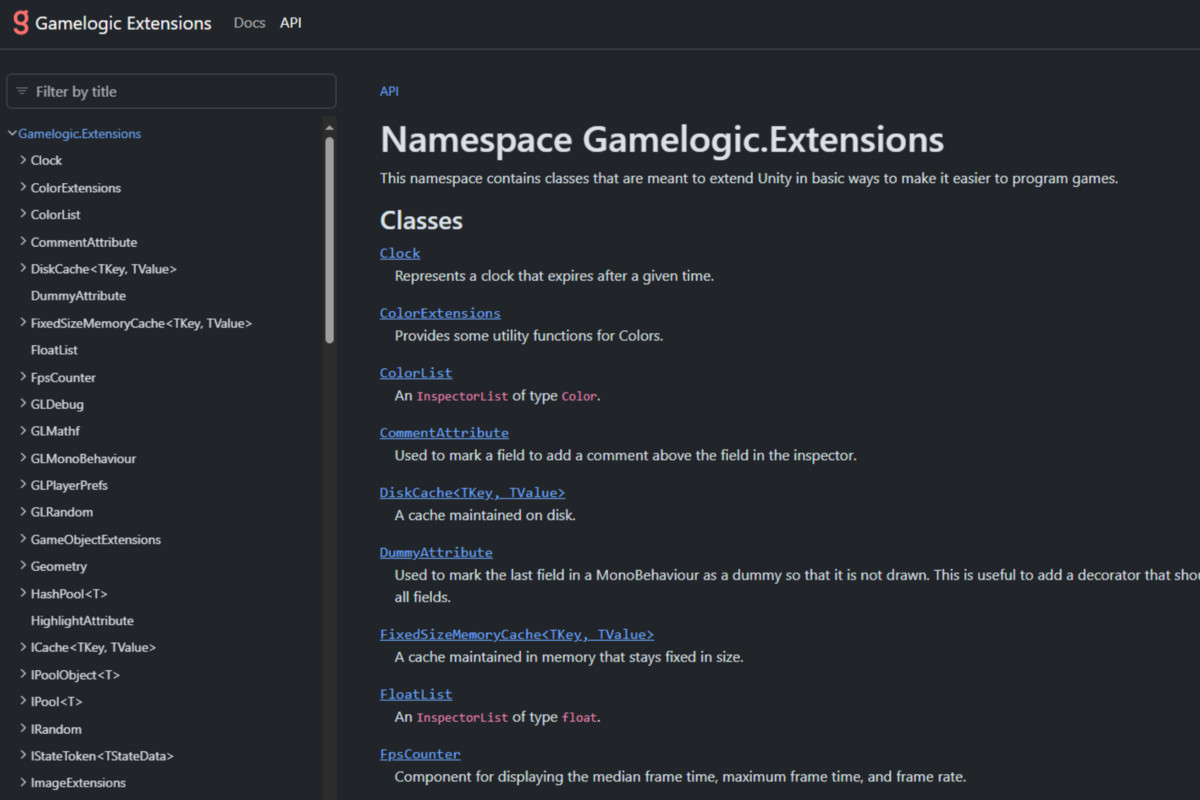Expand the FpsCounter sidebar chevron
1200x800 pixels.
tap(23, 377)
